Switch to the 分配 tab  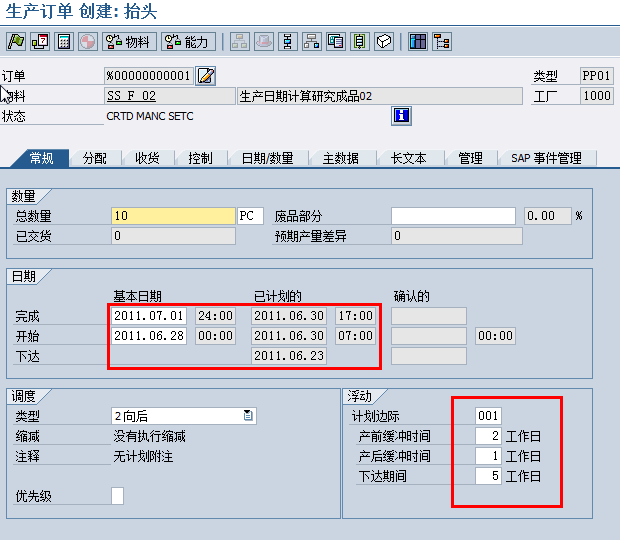point(95,158)
